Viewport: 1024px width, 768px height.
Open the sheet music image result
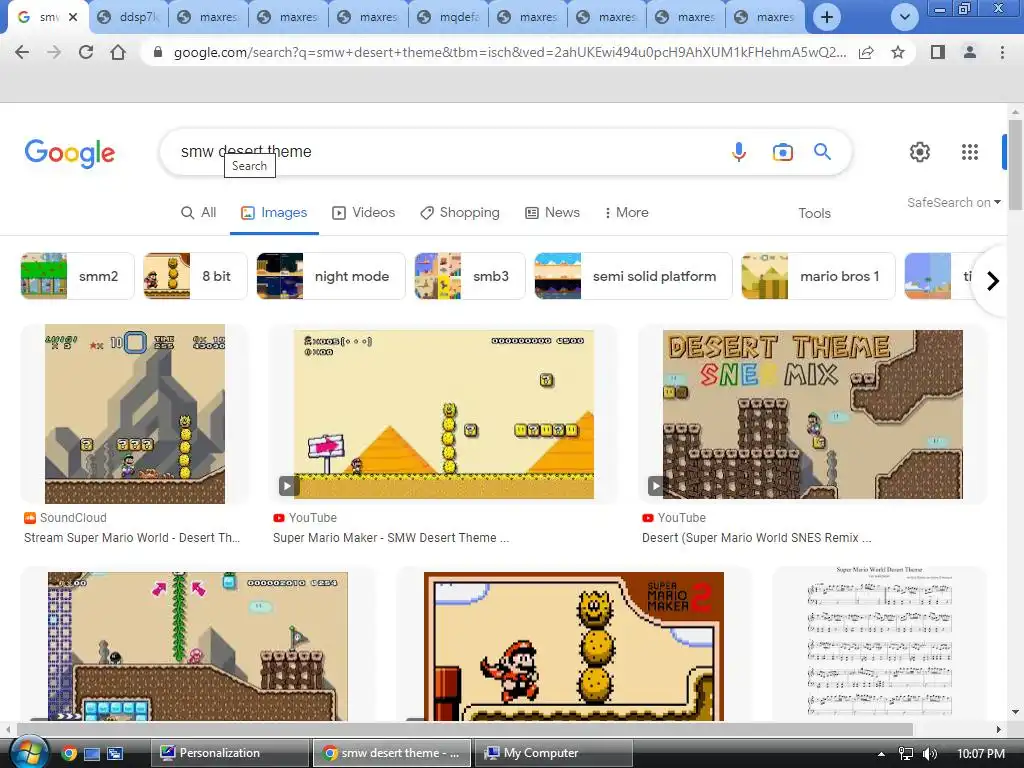[880, 643]
